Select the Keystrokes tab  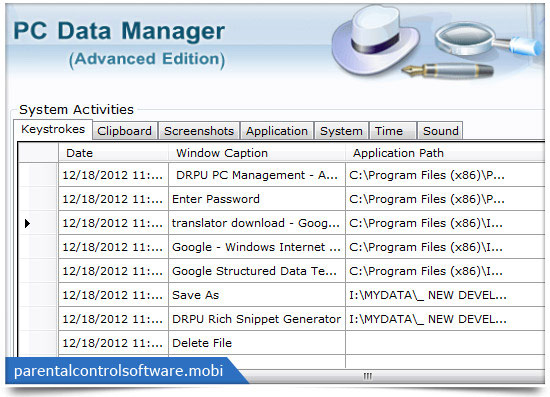pyautogui.click(x=53, y=129)
